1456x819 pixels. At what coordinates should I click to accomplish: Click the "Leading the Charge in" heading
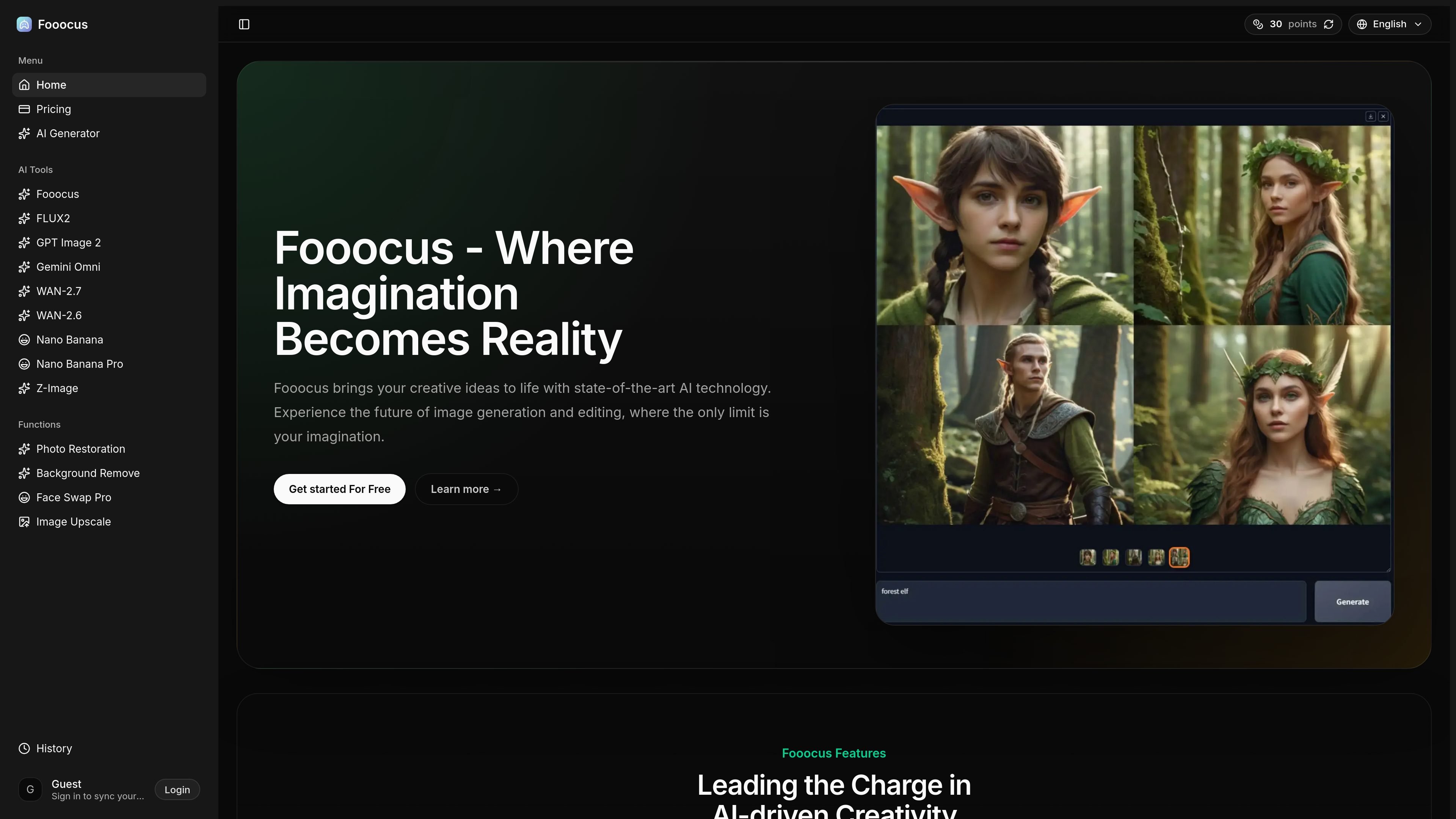(x=834, y=785)
